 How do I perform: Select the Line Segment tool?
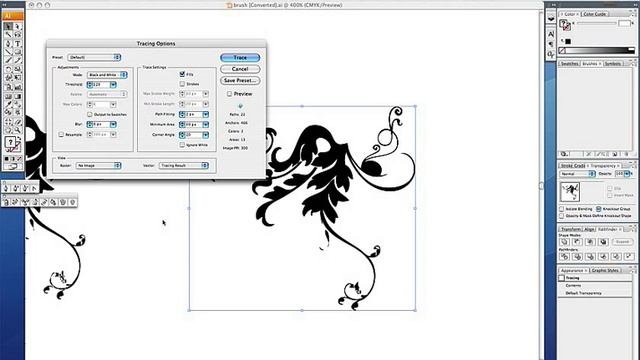[8, 52]
